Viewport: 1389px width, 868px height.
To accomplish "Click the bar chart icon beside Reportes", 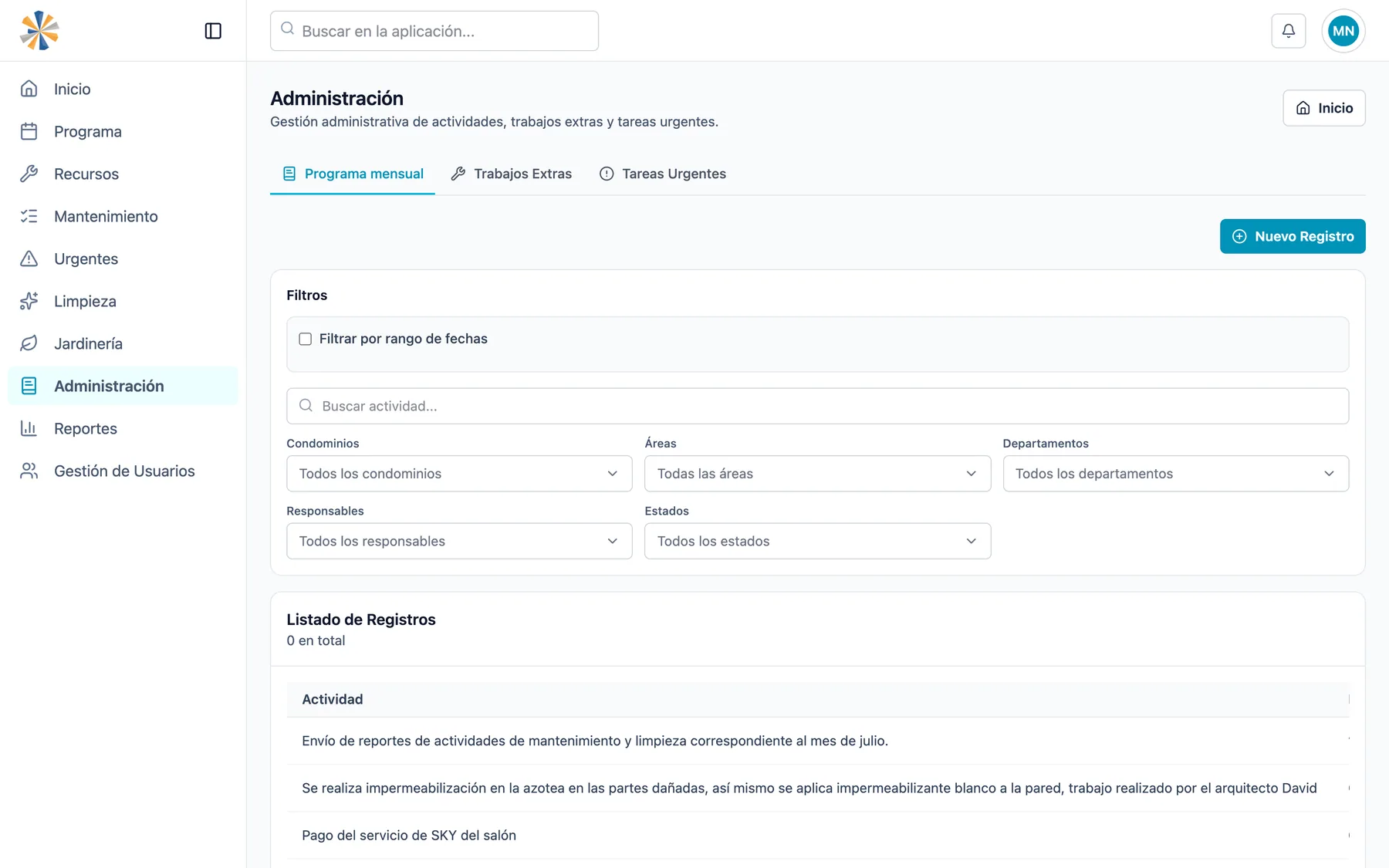I will (29, 428).
